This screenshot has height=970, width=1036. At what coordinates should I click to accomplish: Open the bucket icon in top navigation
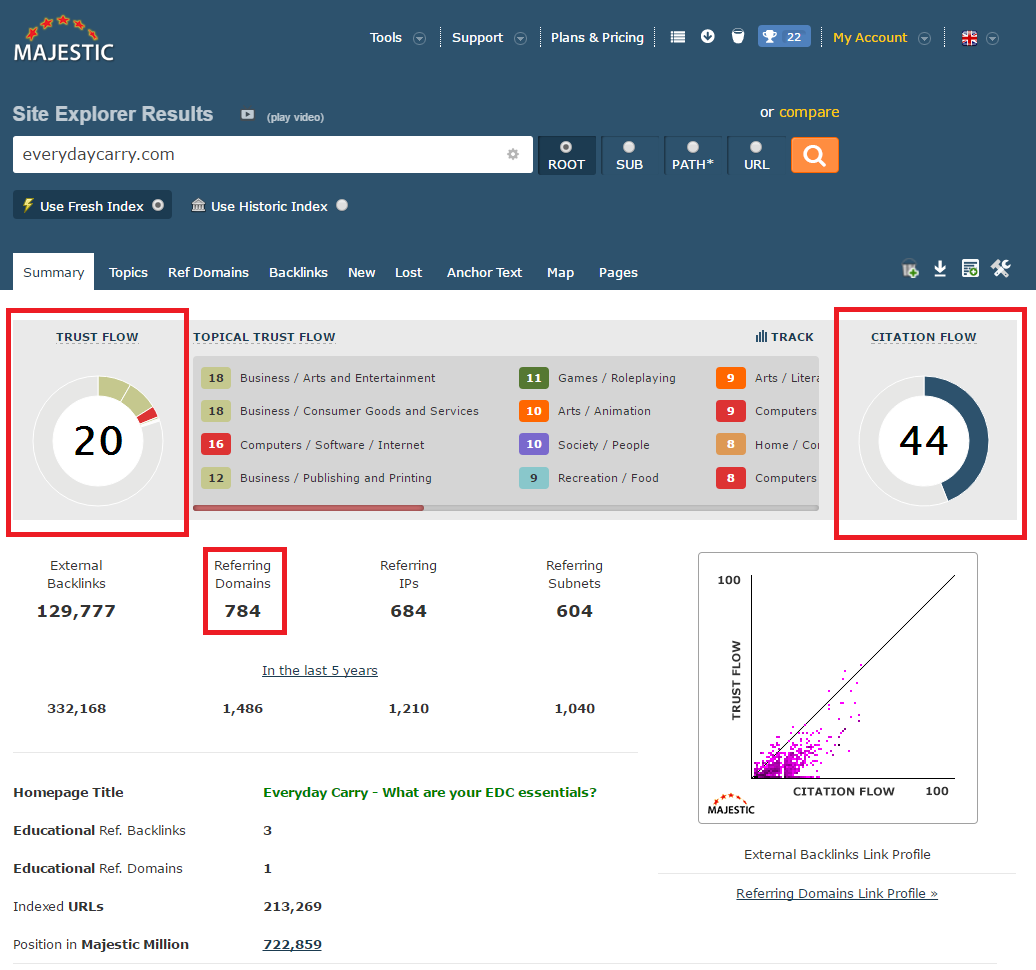pyautogui.click(x=737, y=37)
